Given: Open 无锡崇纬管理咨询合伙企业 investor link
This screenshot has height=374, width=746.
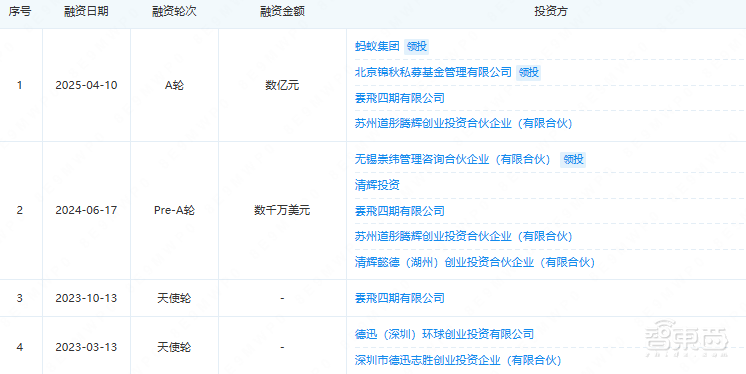Looking at the screenshot, I should point(452,159).
